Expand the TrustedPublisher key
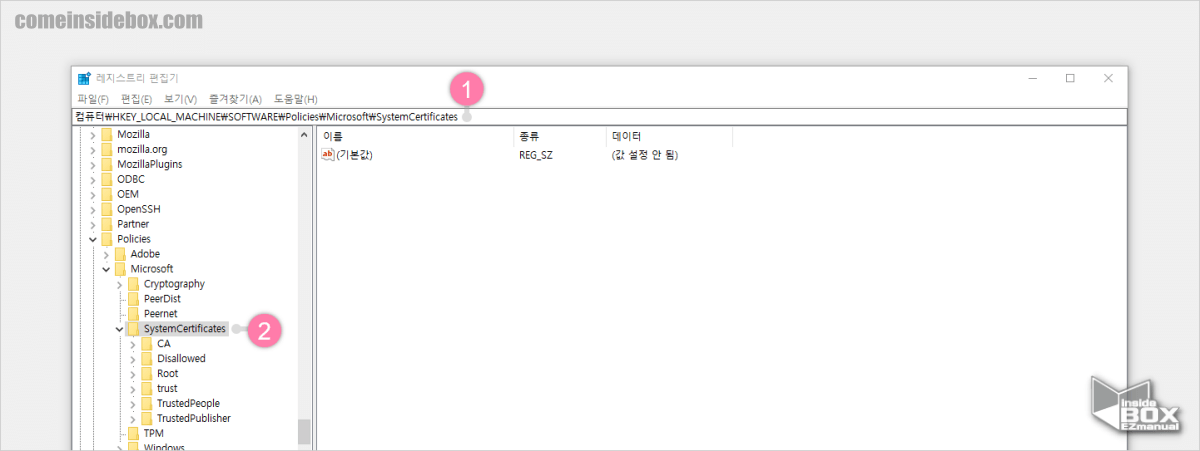Screen dimensions: 1200x451 (x=132, y=419)
